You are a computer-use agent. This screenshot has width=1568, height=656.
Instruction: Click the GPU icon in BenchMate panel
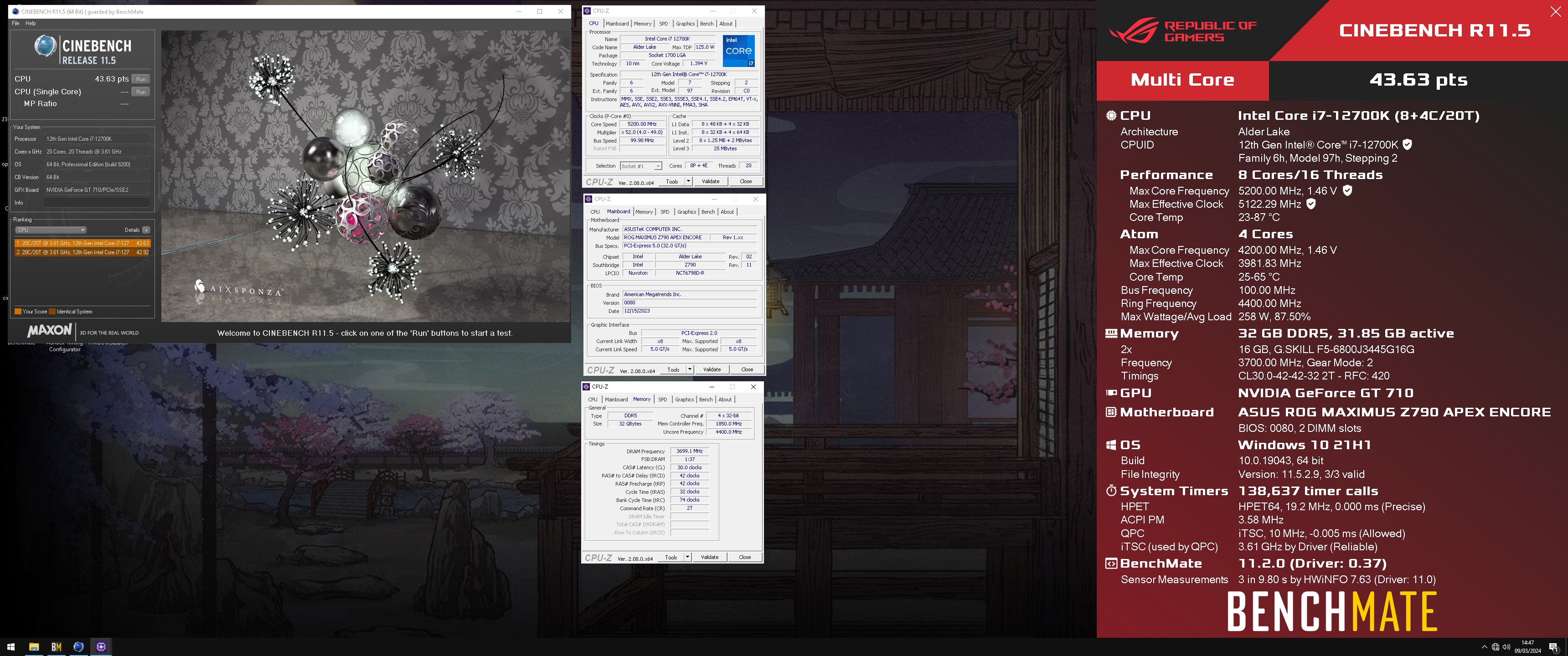click(1111, 393)
